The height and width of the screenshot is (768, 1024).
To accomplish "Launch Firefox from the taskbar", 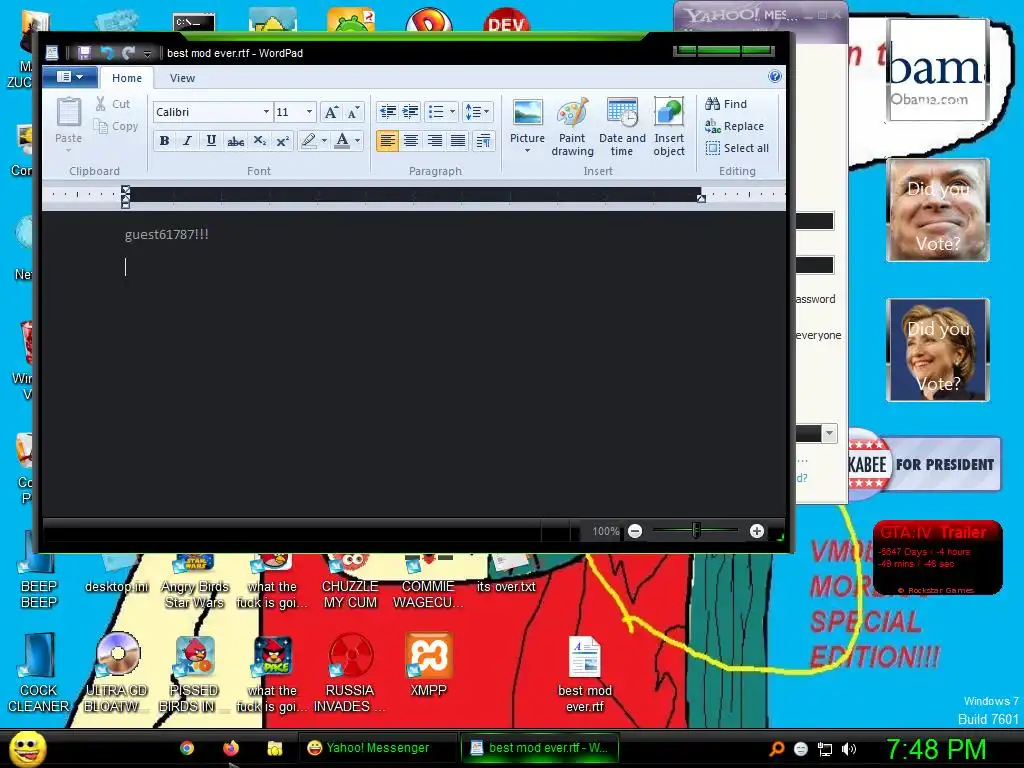I will click(231, 748).
